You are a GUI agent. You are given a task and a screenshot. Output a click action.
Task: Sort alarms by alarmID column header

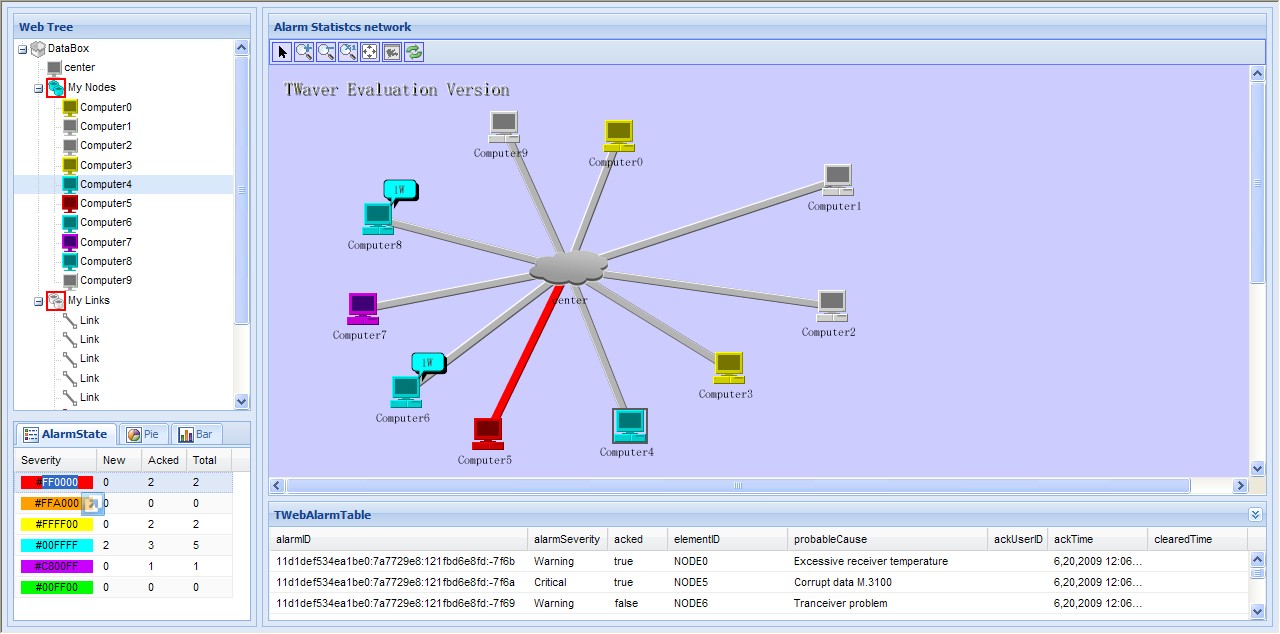click(398, 540)
